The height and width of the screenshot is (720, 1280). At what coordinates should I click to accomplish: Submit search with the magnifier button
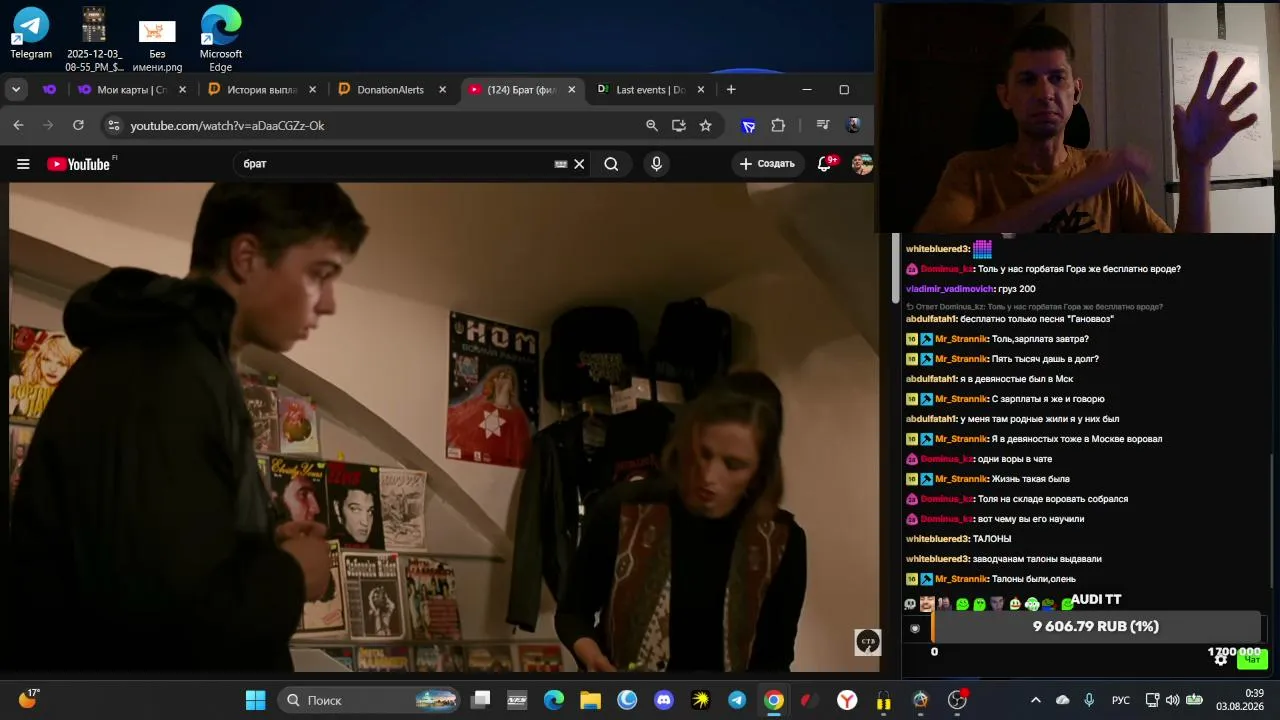pos(611,164)
